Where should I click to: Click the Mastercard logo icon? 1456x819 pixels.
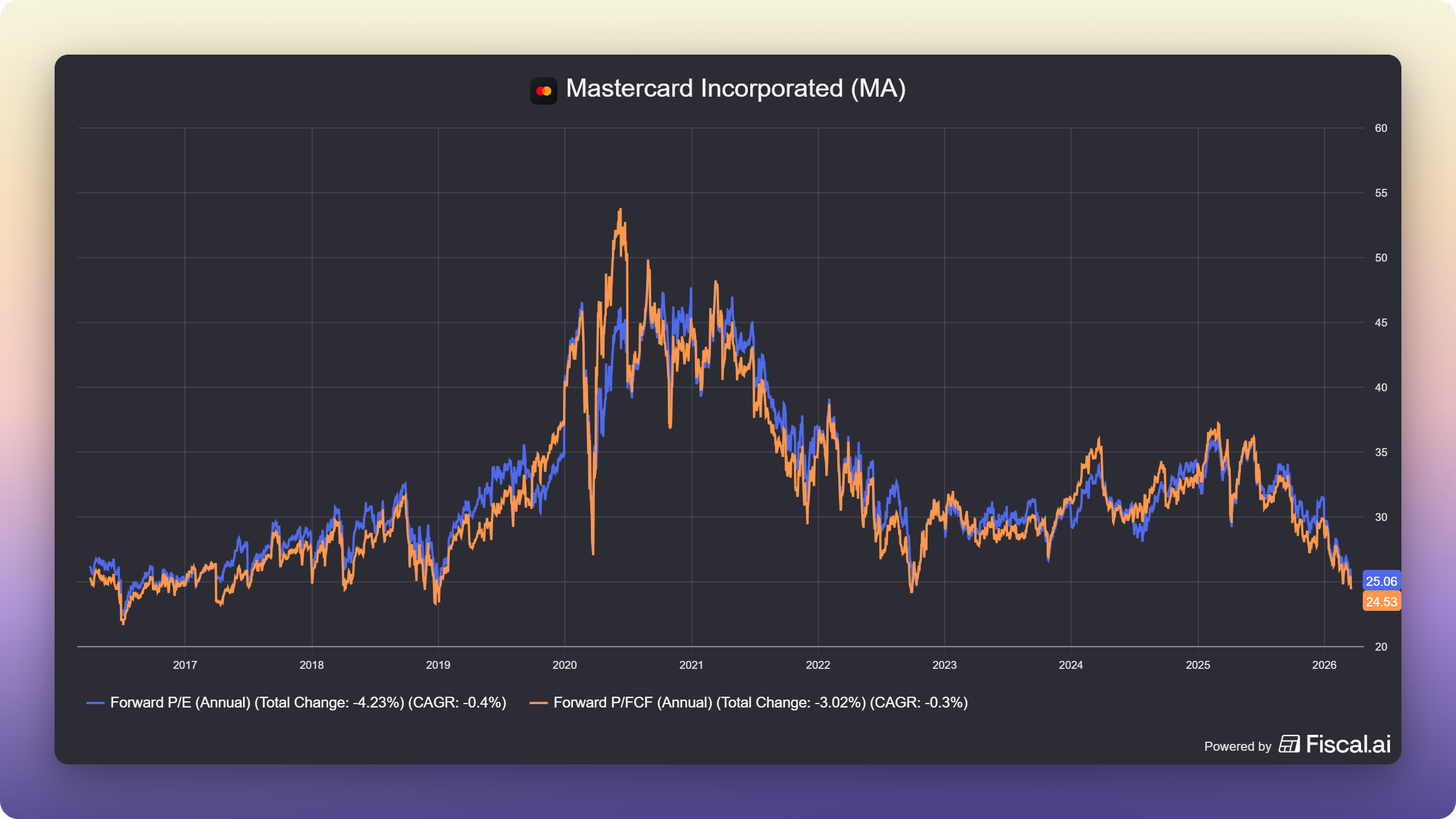543,91
